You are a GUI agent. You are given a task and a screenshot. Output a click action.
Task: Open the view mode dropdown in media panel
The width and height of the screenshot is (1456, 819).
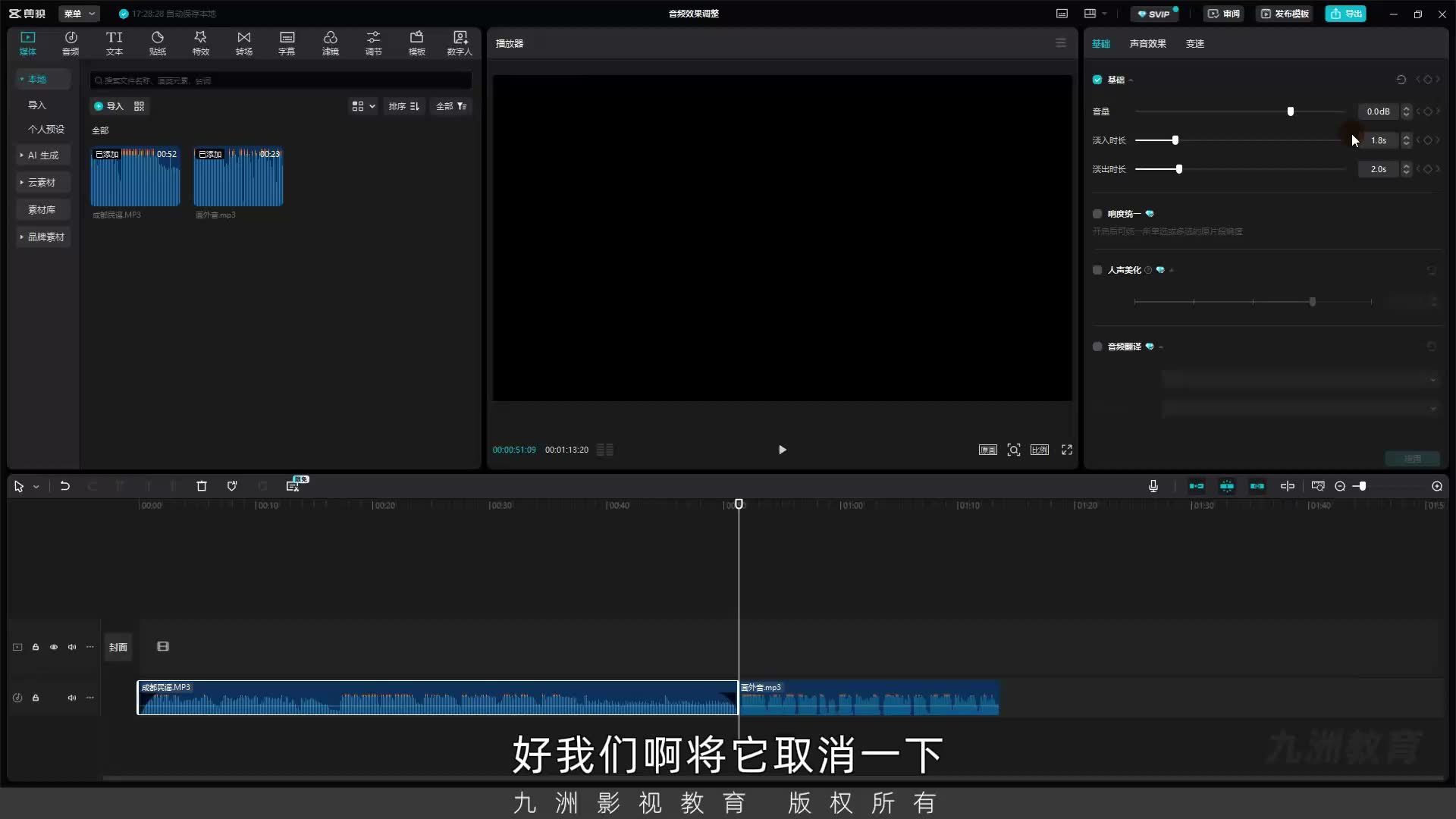point(363,106)
